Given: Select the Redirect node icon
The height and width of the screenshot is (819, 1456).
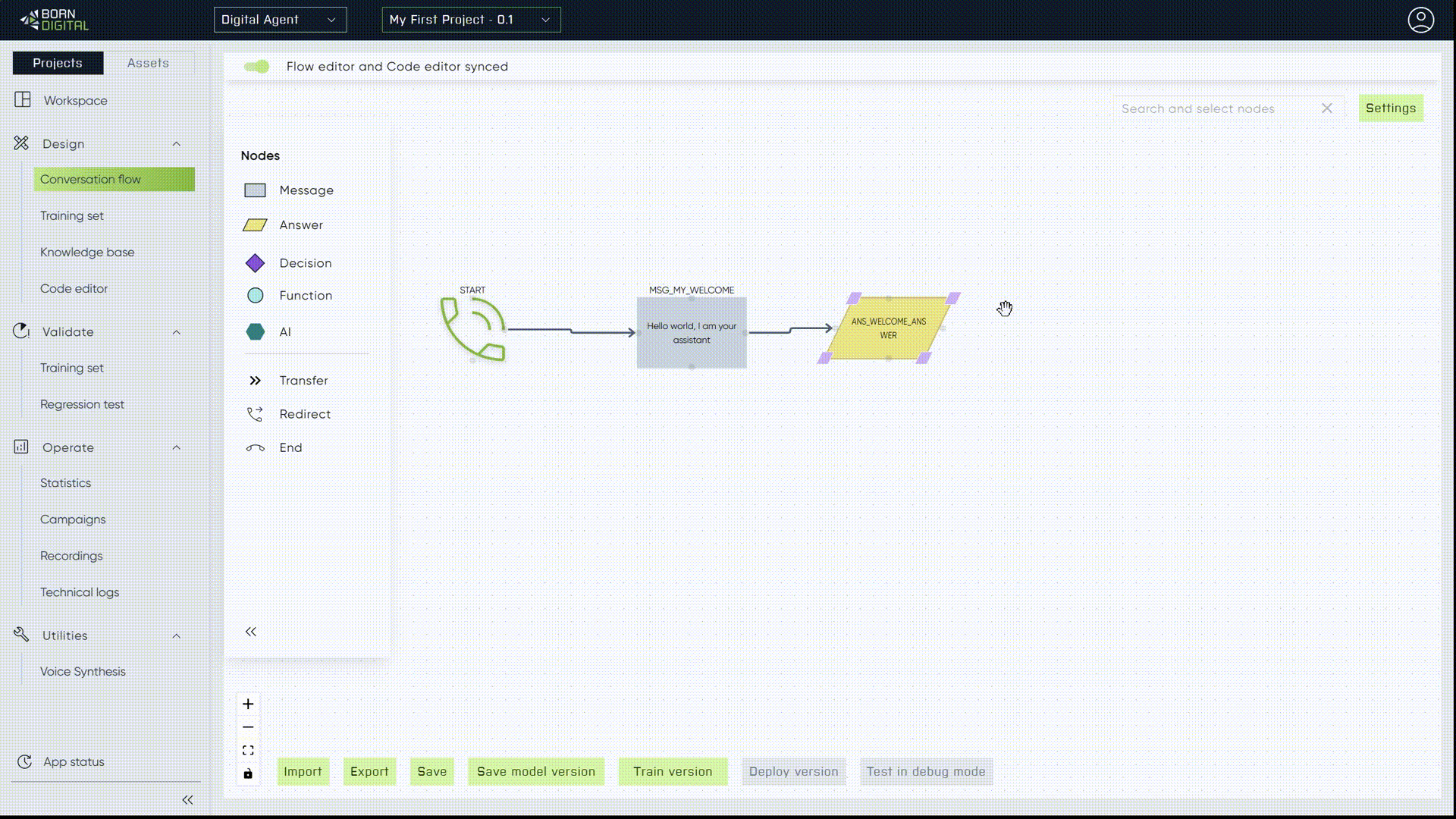Looking at the screenshot, I should [x=256, y=413].
